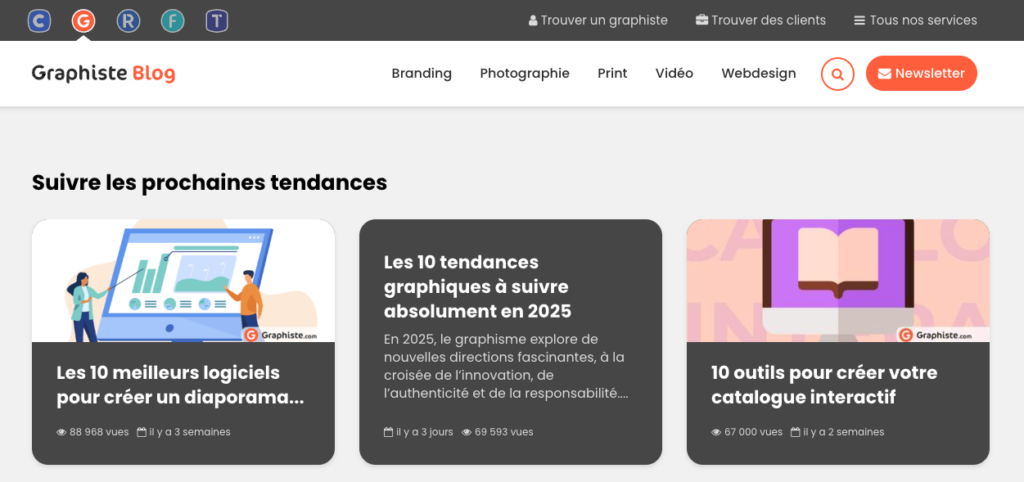Open the catalogue interactif article title

click(823, 385)
